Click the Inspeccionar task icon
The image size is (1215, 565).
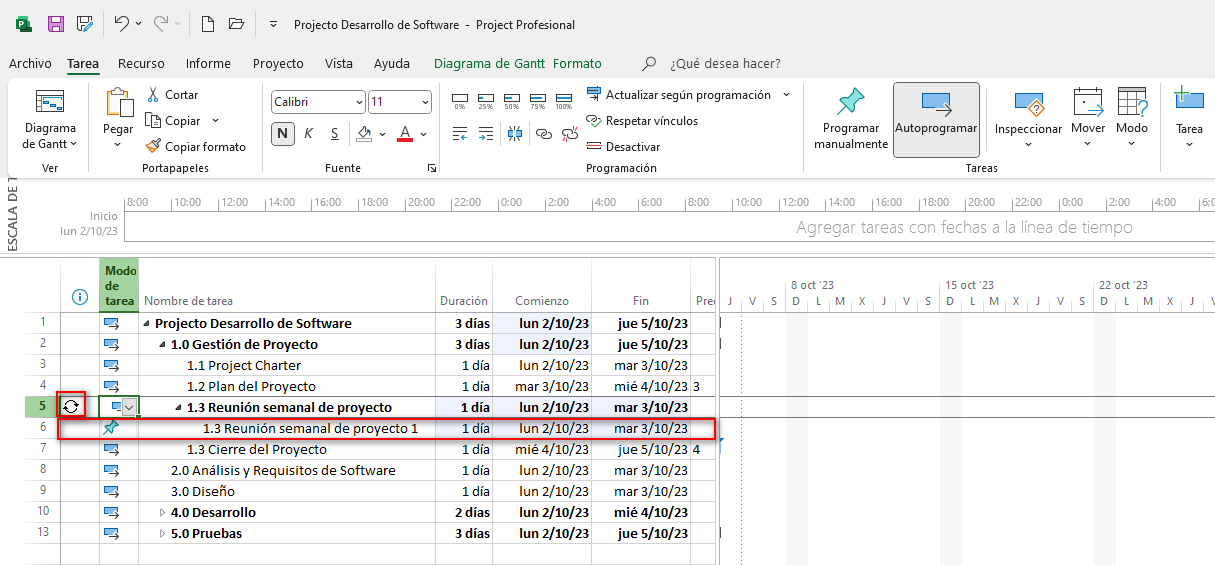pyautogui.click(x=1028, y=104)
